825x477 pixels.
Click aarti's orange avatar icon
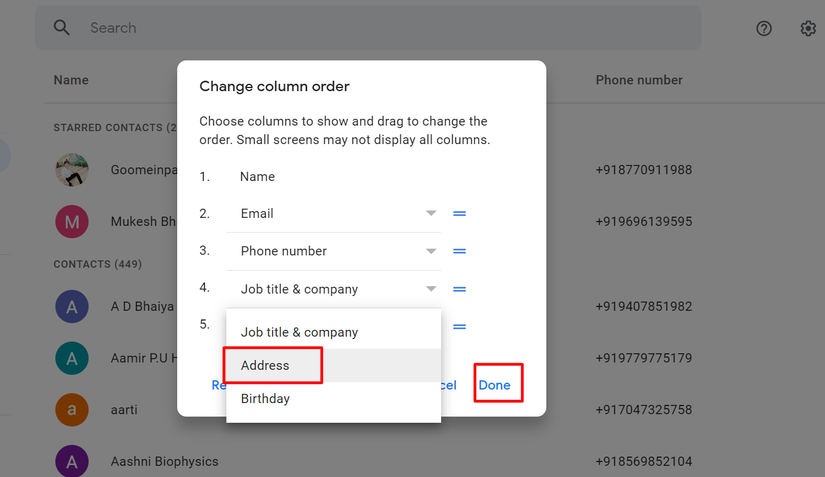click(72, 410)
